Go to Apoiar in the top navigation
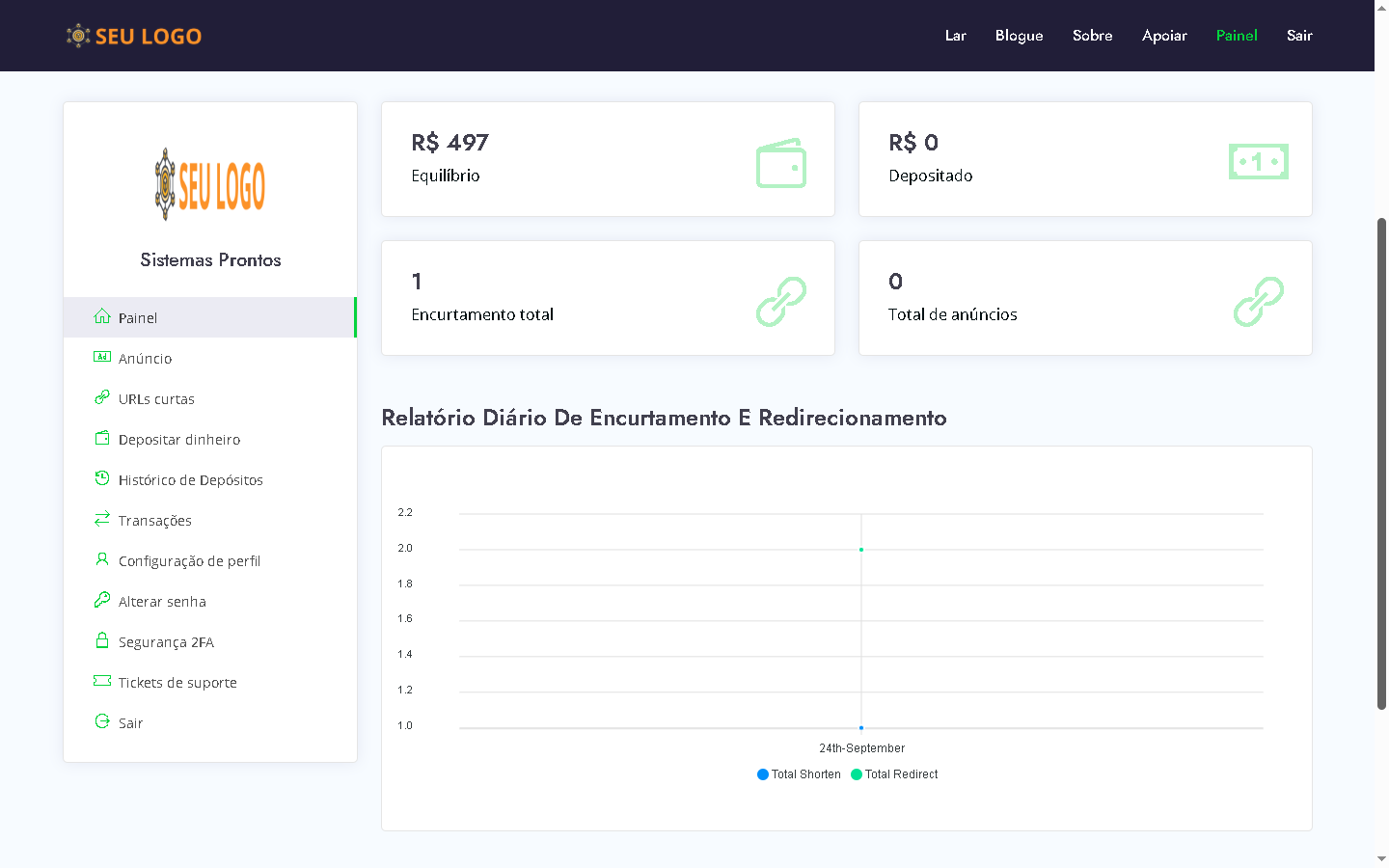The image size is (1389, 868). coord(1164,36)
